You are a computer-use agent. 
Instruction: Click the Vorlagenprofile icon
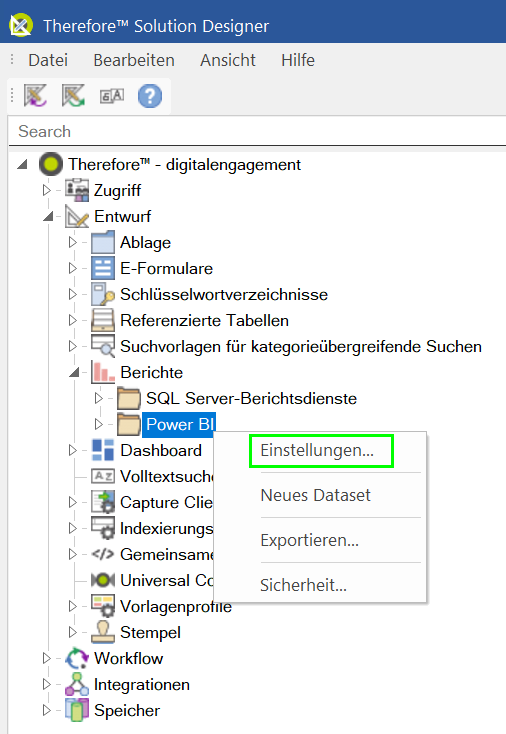(103, 606)
